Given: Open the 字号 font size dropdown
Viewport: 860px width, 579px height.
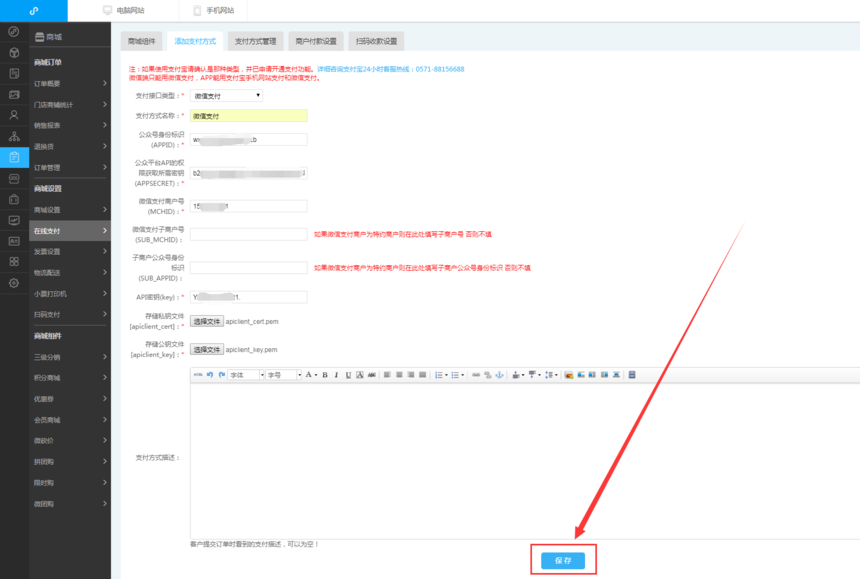Looking at the screenshot, I should (x=284, y=374).
